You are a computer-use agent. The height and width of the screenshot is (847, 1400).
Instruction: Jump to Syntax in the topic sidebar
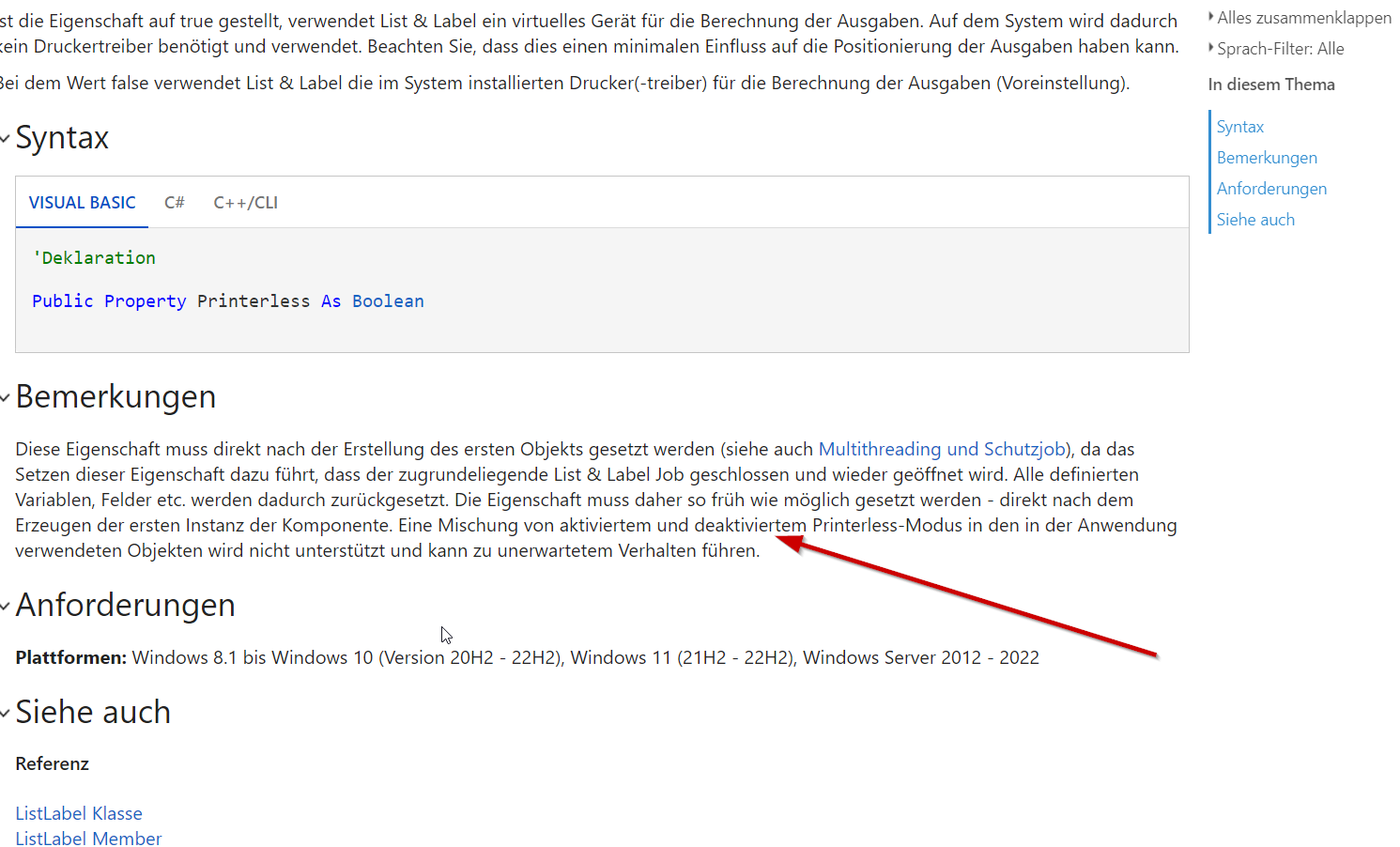(1240, 127)
